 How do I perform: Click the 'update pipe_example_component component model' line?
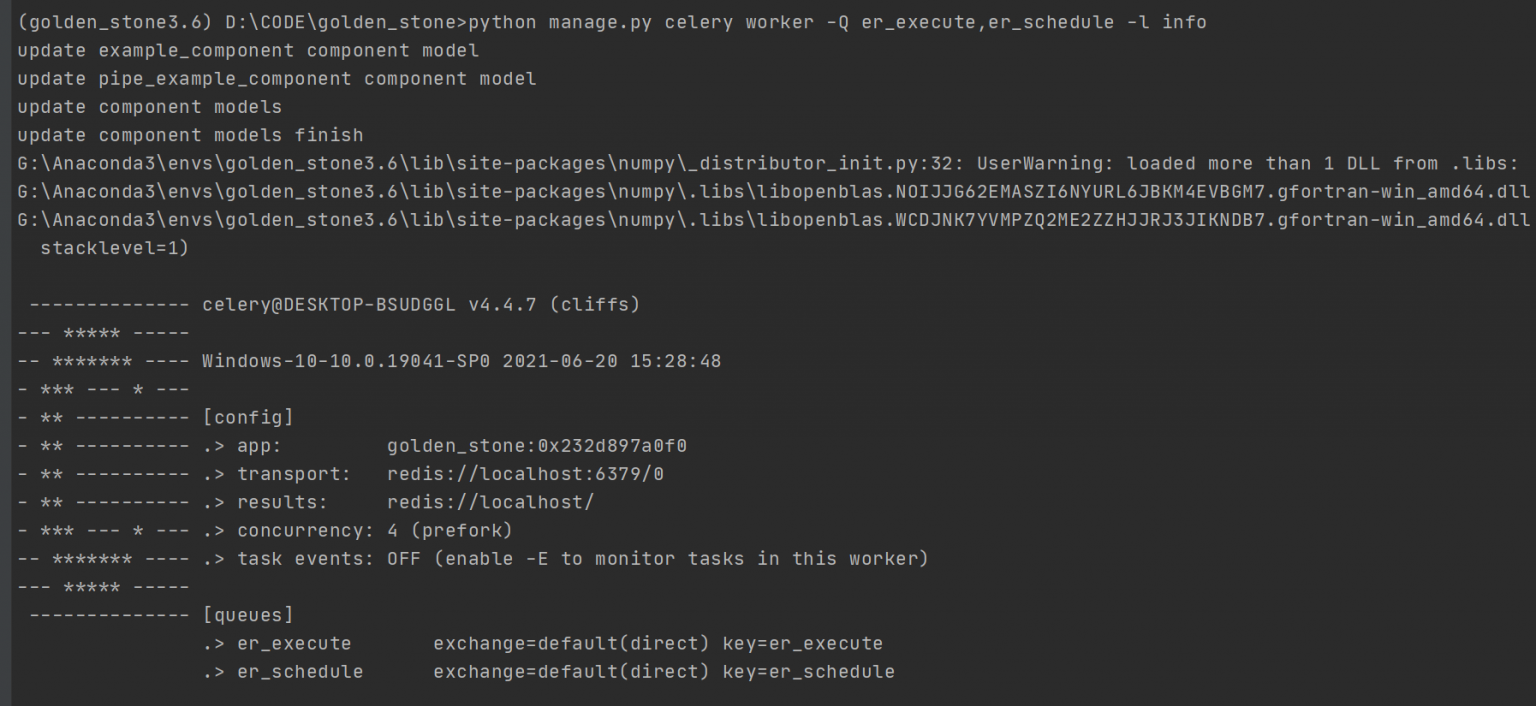click(277, 78)
